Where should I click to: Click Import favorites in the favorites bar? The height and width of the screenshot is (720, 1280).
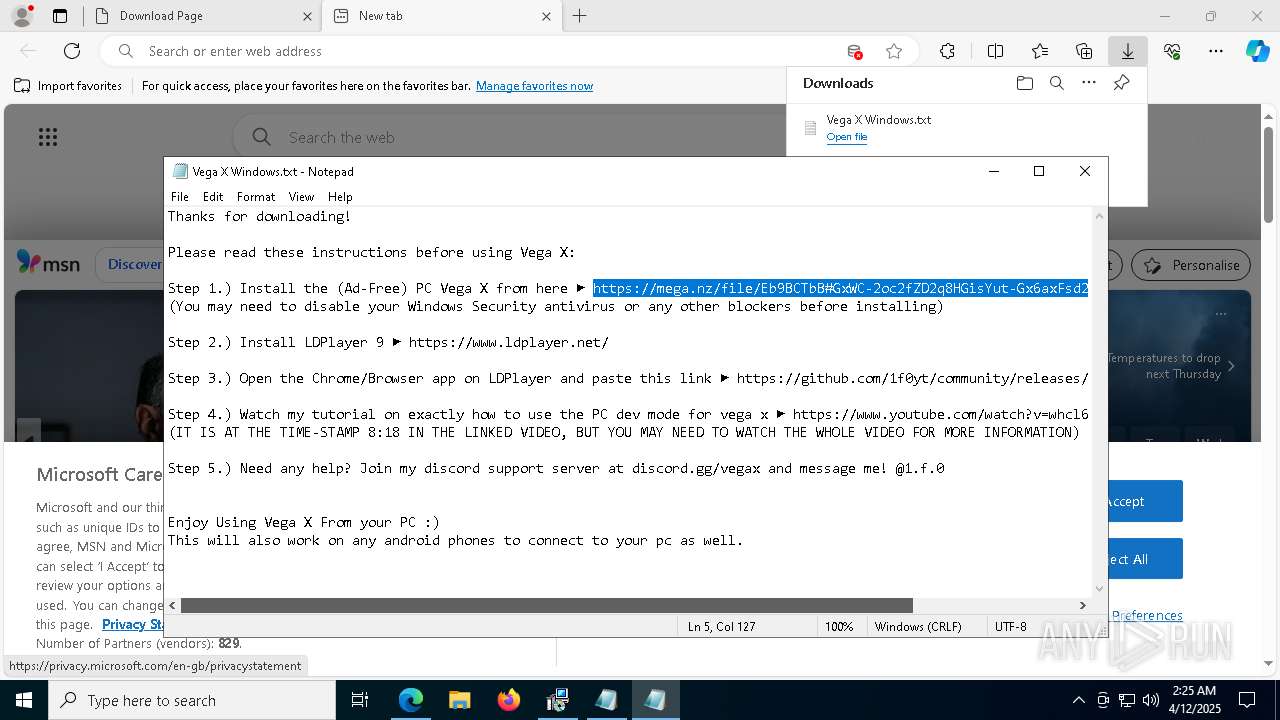tap(68, 86)
